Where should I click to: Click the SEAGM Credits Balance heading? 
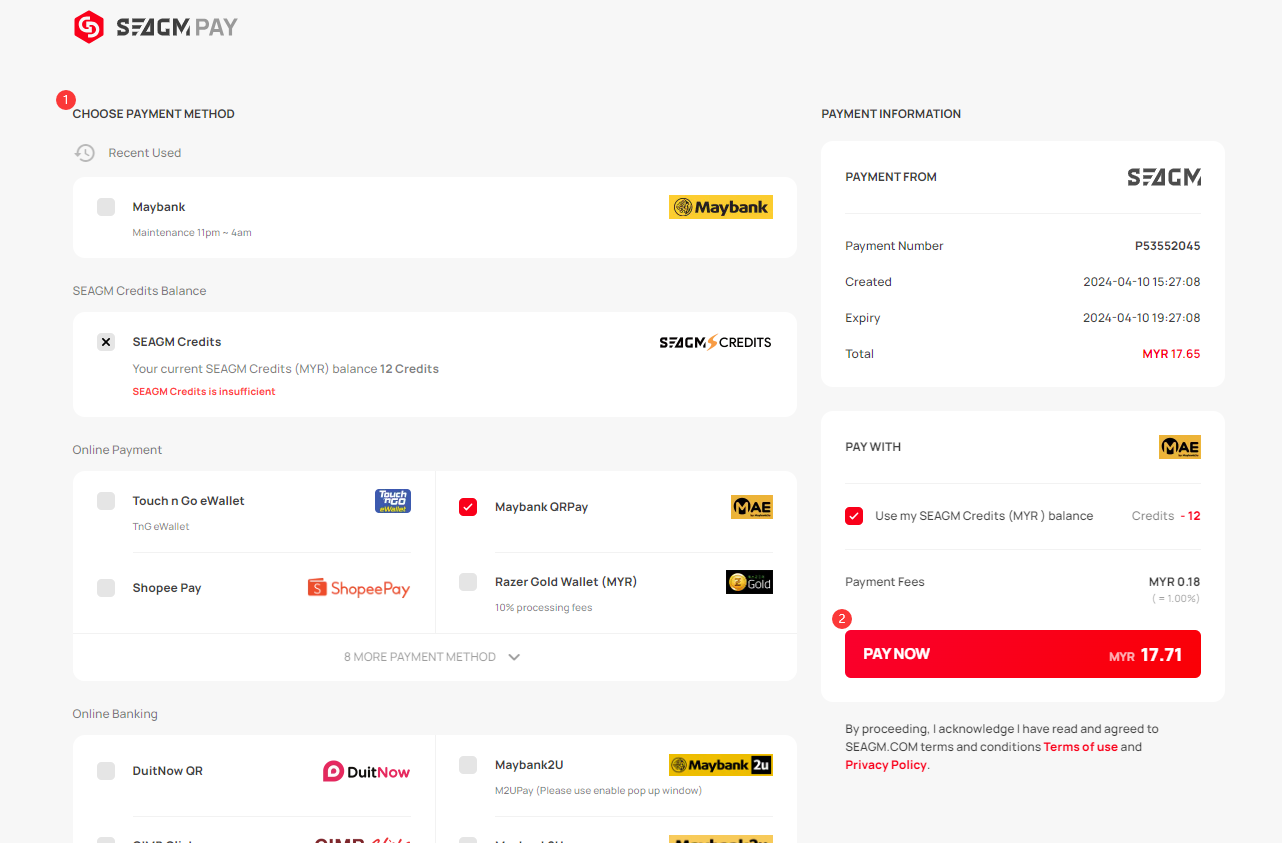139,291
